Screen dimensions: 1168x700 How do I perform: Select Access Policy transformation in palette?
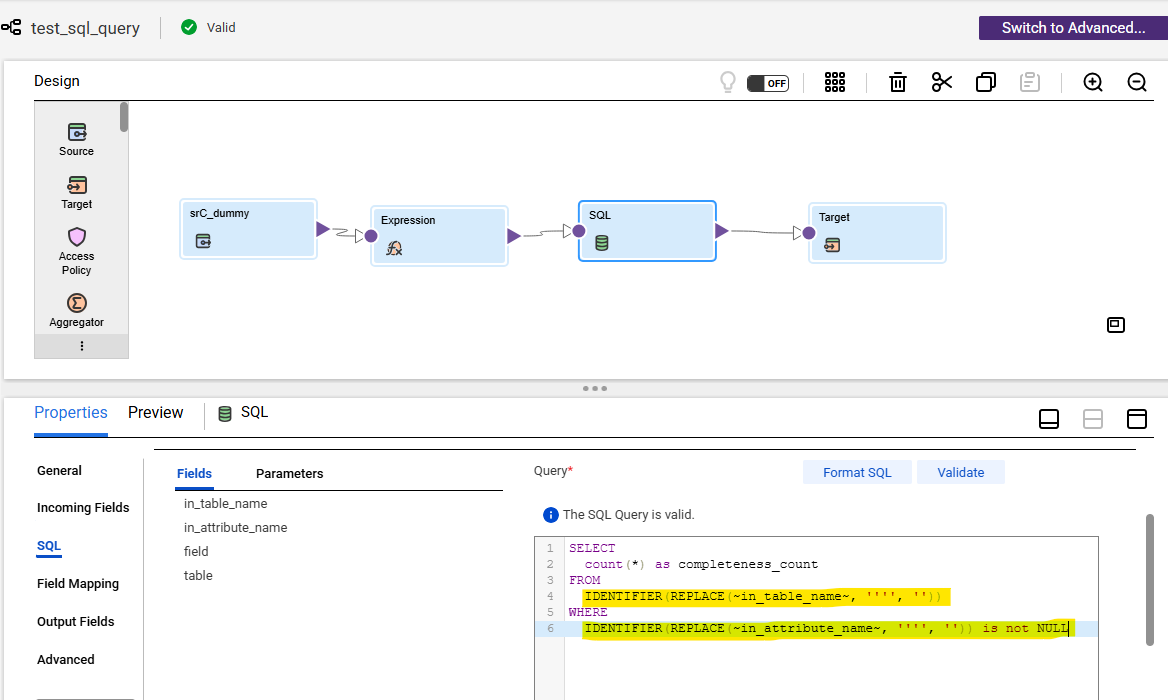click(x=77, y=252)
